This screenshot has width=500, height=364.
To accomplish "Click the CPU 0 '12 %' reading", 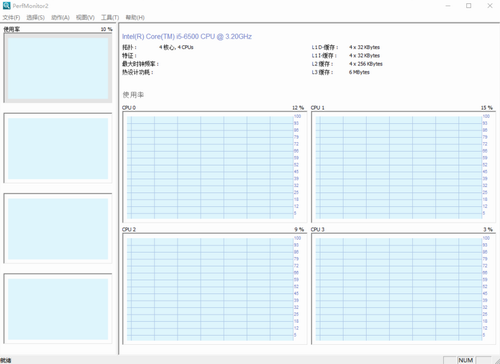I will [x=298, y=108].
